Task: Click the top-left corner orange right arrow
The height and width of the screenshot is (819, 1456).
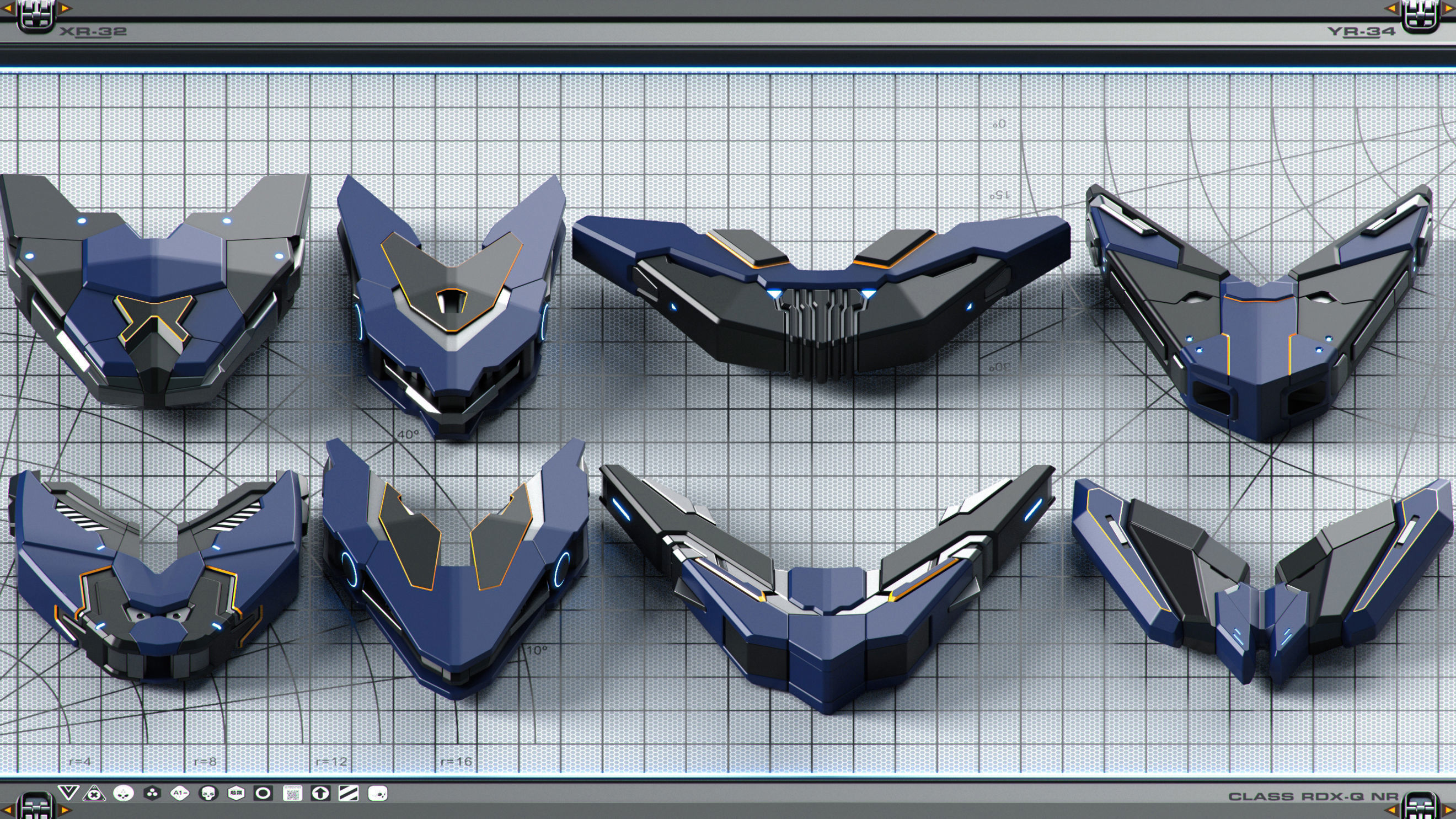Action: [x=65, y=8]
